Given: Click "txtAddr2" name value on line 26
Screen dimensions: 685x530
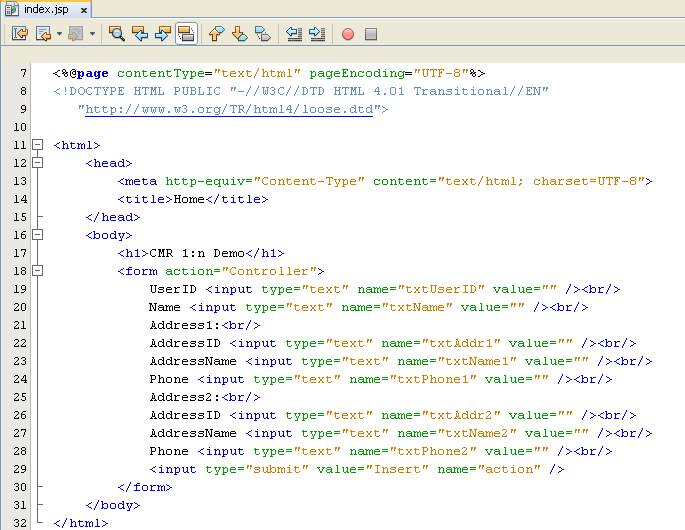Looking at the screenshot, I should tap(461, 415).
